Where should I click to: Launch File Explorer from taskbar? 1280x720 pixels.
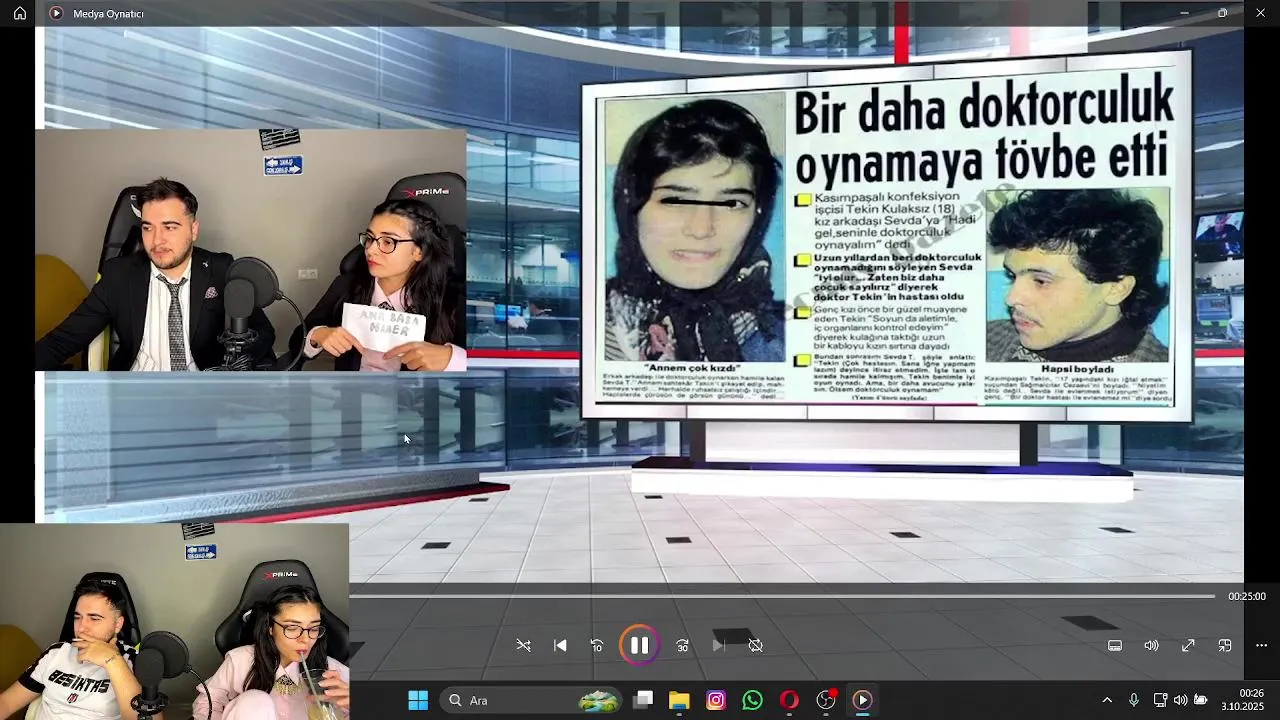[679, 700]
